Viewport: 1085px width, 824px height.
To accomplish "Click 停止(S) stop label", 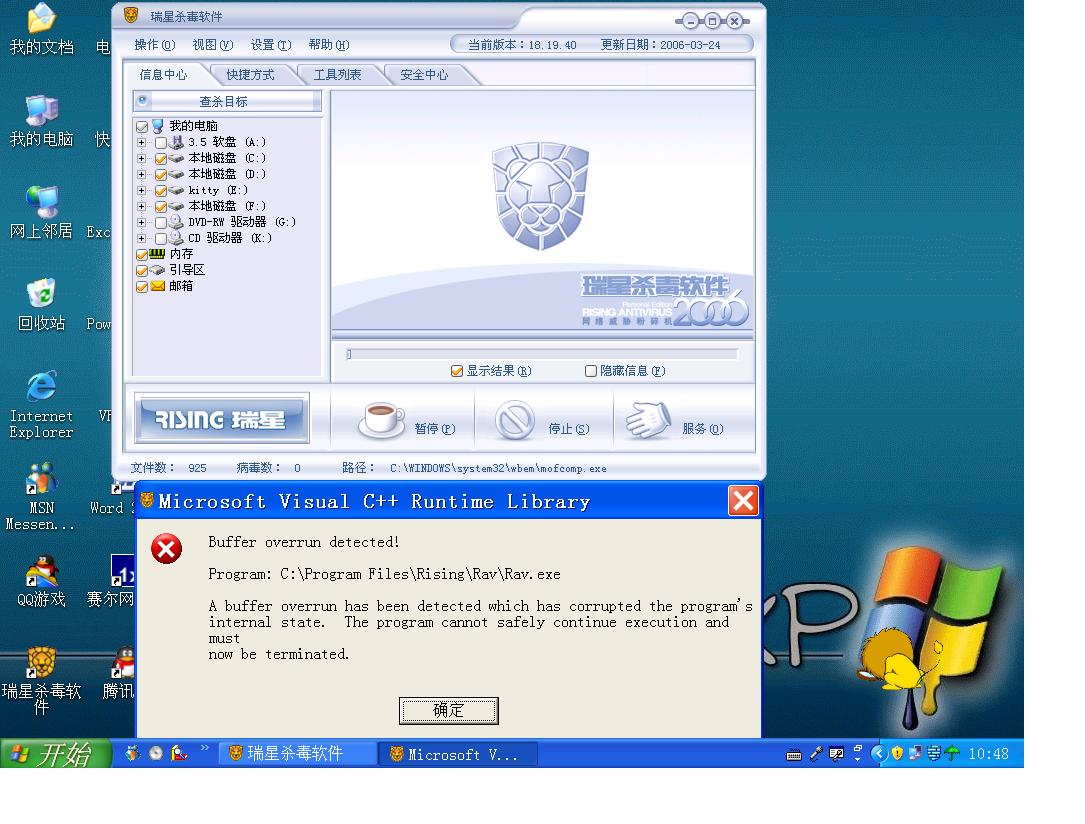I will (569, 429).
